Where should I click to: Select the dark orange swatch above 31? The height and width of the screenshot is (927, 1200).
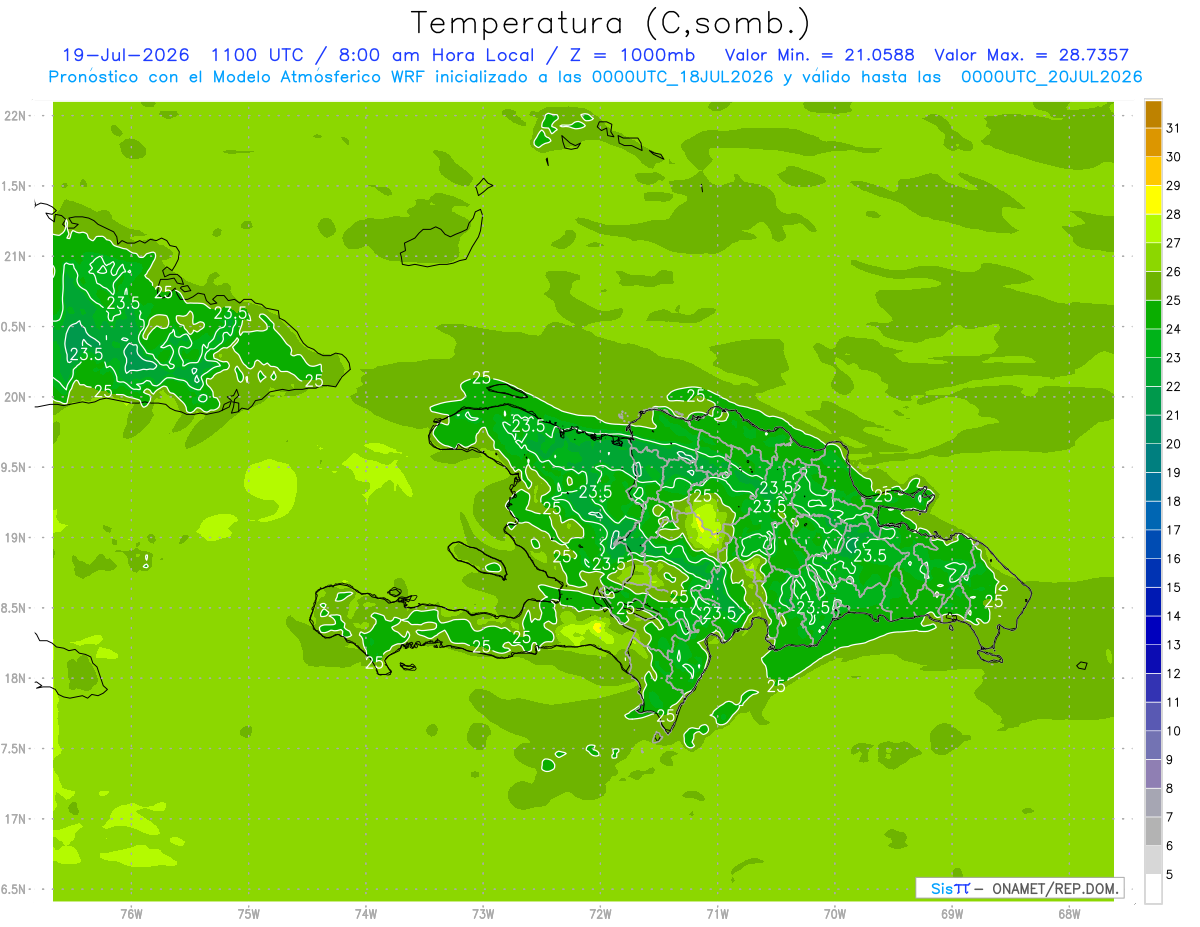click(1153, 114)
